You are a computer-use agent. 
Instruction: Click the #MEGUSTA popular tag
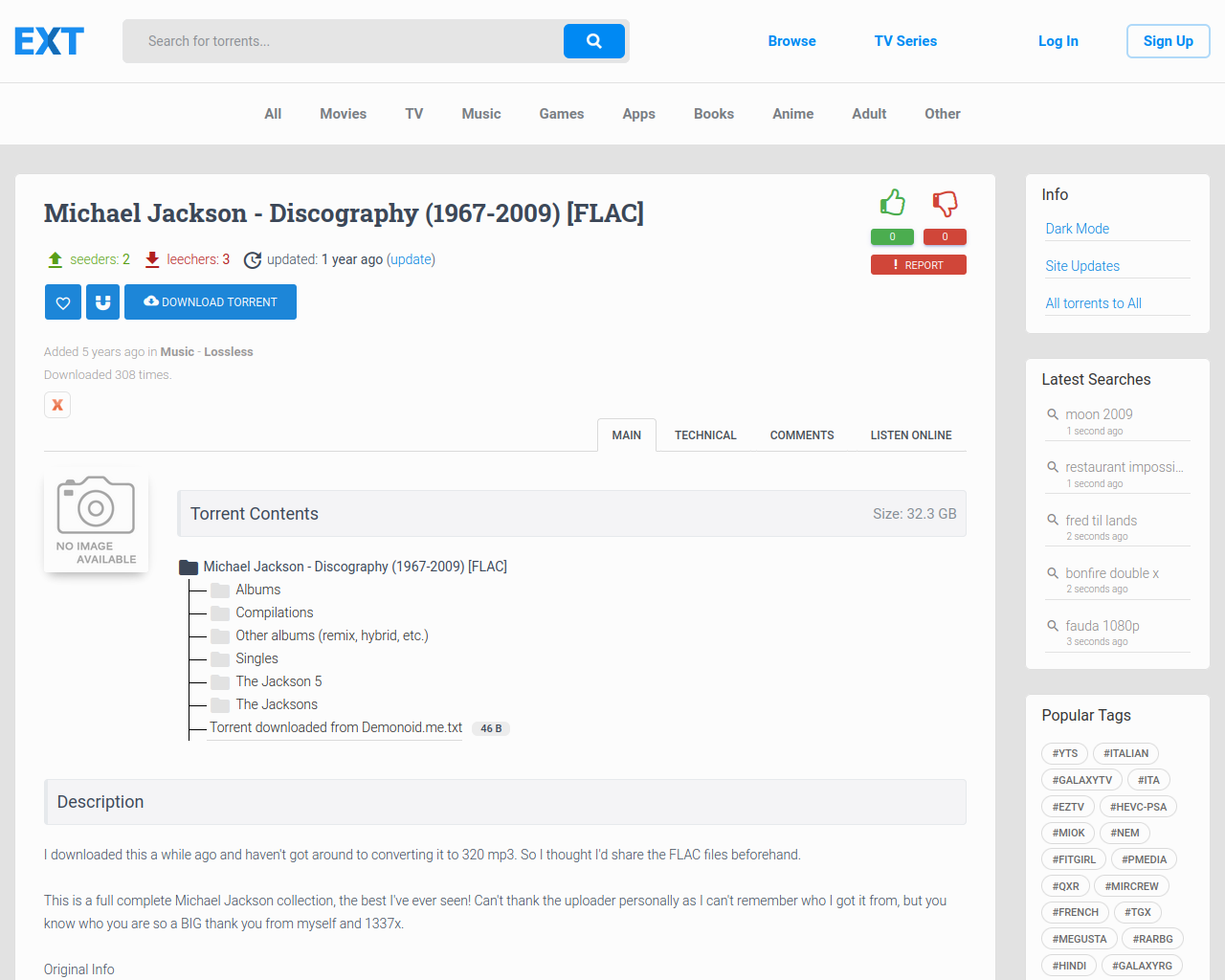pyautogui.click(x=1080, y=939)
